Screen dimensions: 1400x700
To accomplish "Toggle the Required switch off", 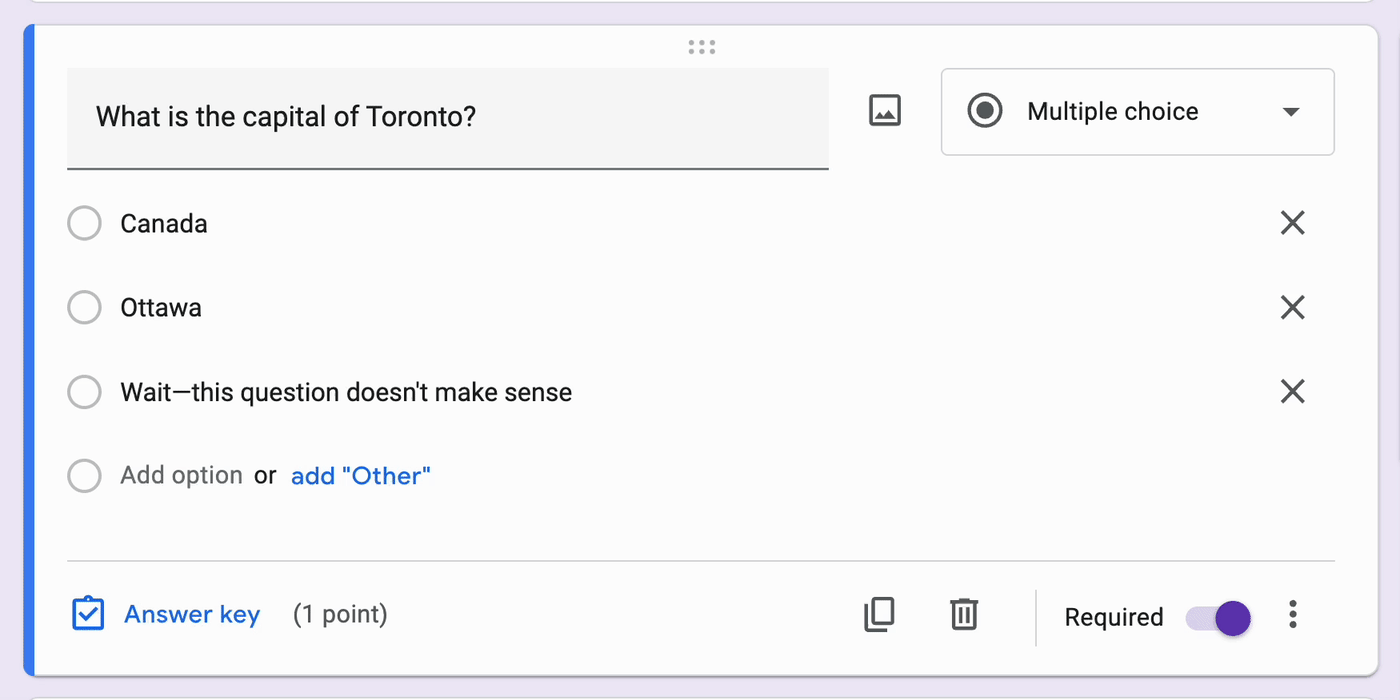I will [x=1218, y=617].
